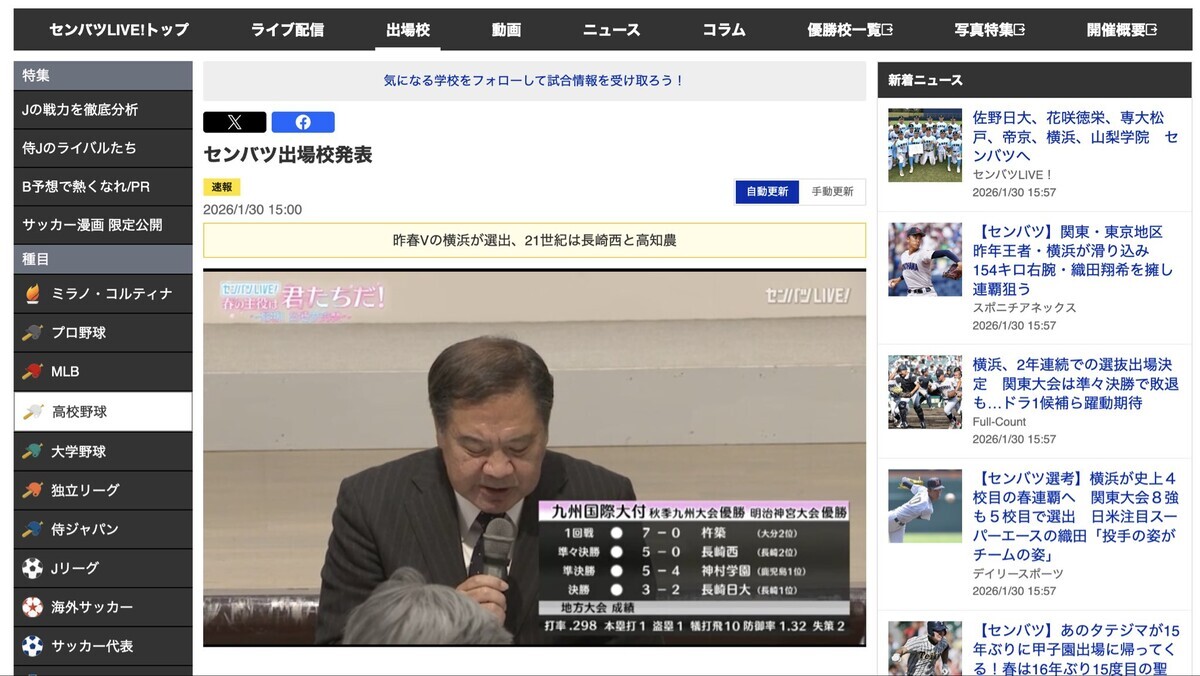Share the article on Facebook

point(303,122)
